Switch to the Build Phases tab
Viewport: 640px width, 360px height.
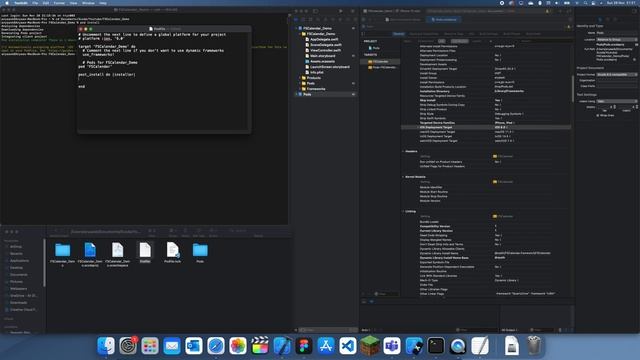click(x=511, y=34)
